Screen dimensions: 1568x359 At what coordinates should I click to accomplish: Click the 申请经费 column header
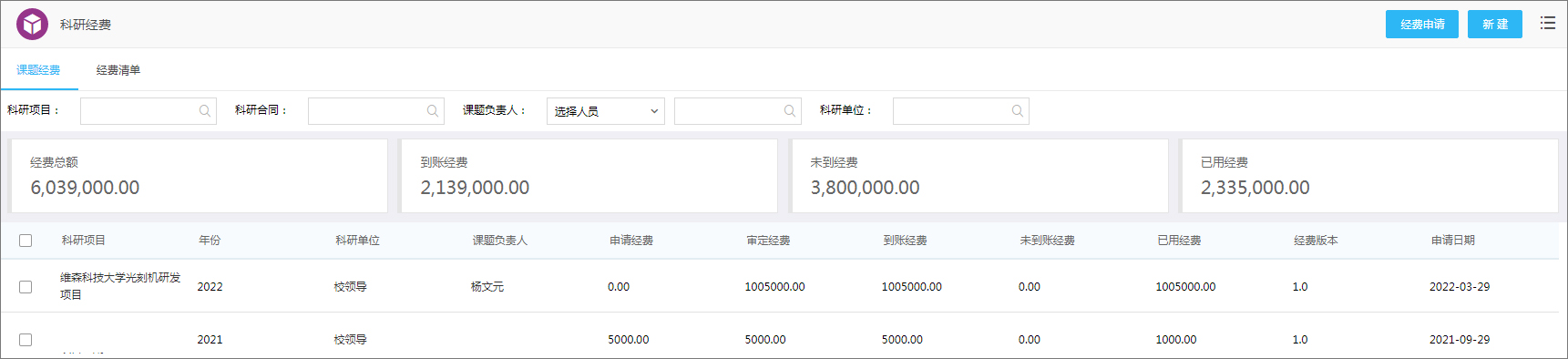pos(631,241)
